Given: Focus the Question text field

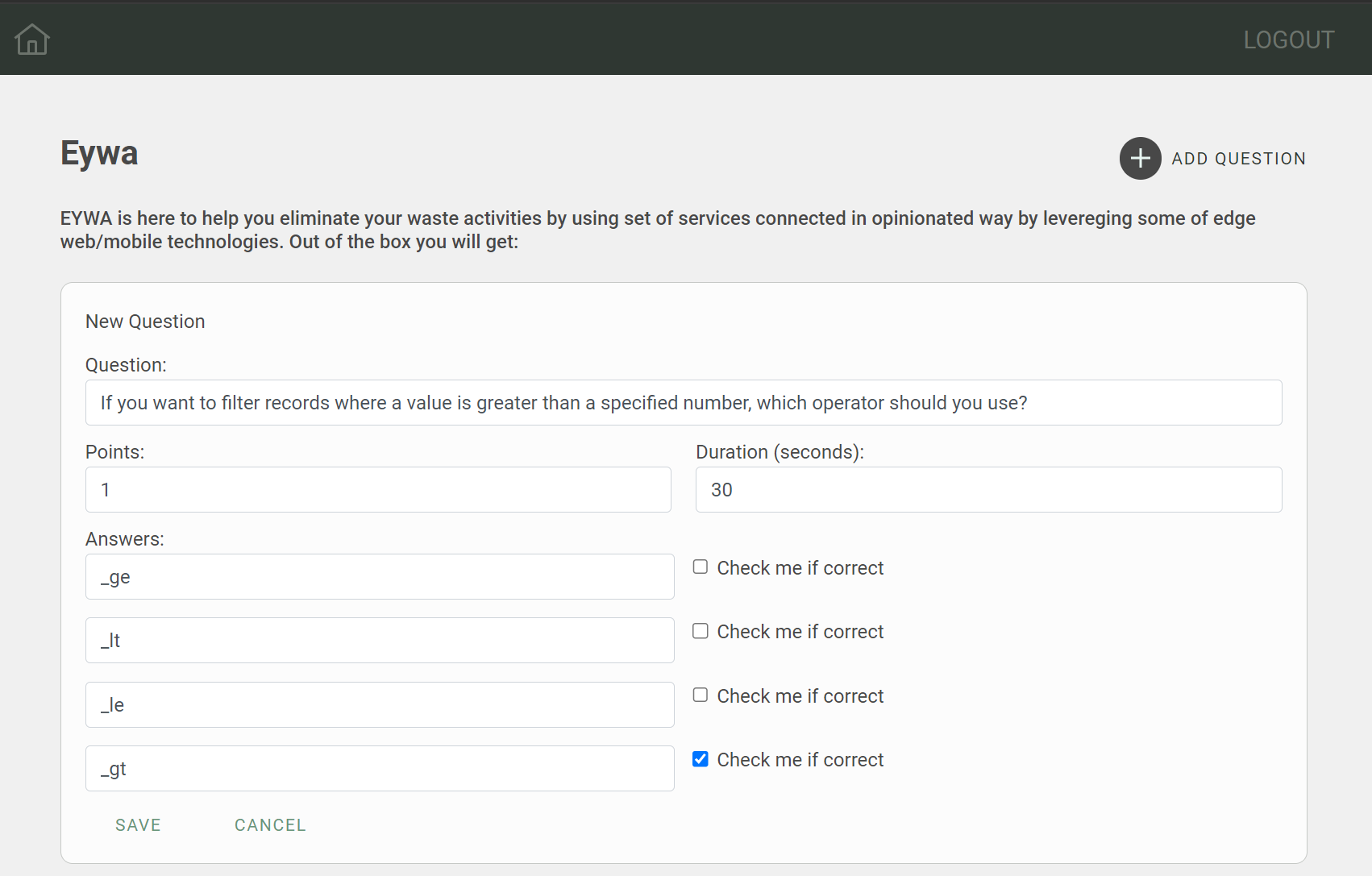Looking at the screenshot, I should point(683,403).
